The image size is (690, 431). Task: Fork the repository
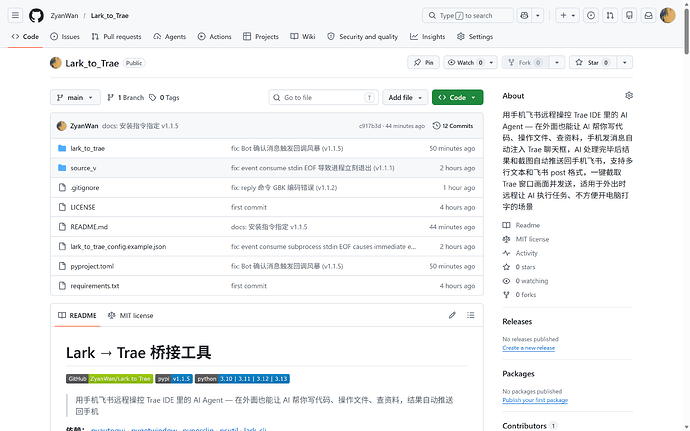[525, 63]
